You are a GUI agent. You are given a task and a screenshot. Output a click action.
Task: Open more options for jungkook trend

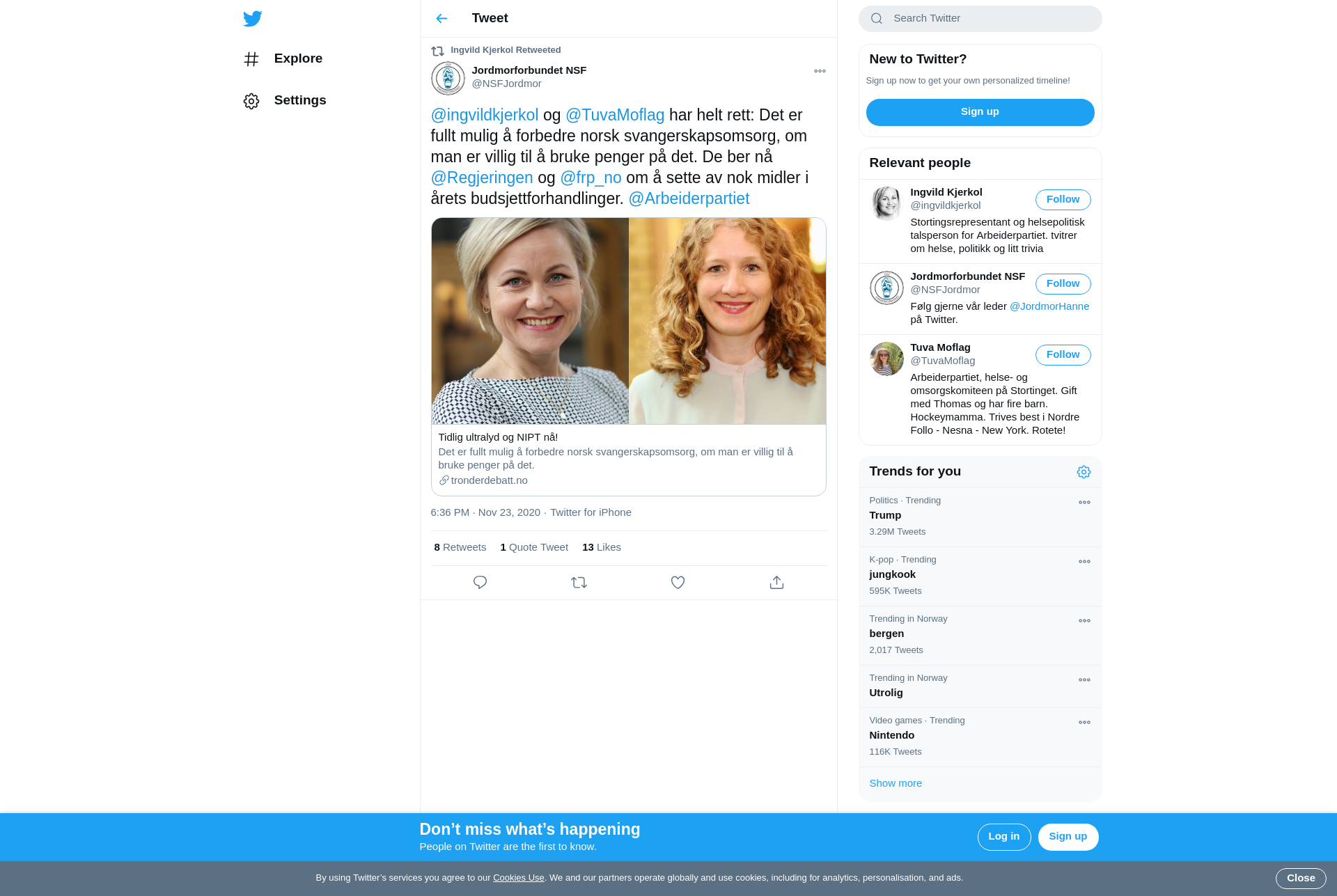pos(1084,561)
